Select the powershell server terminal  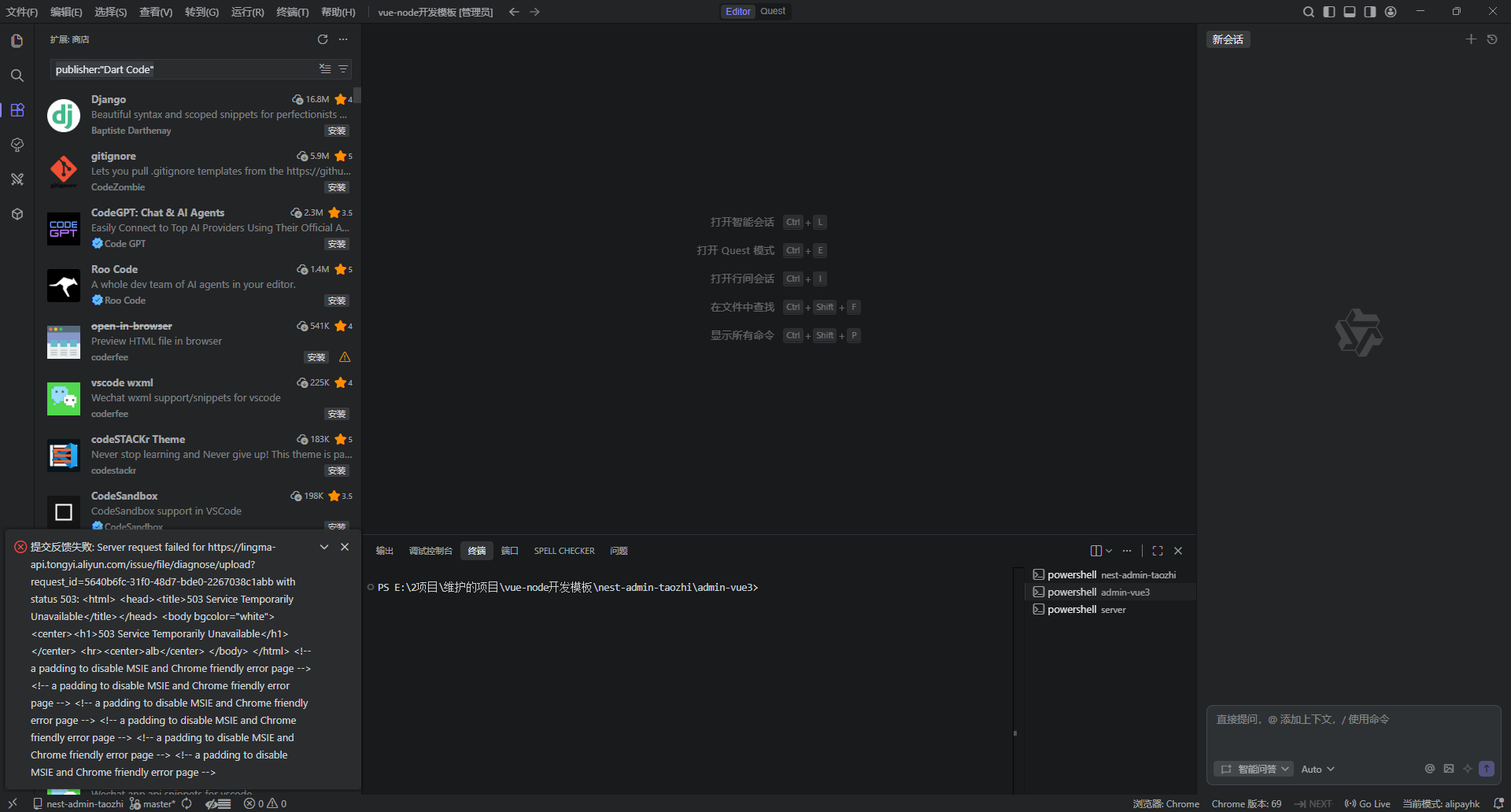[x=1110, y=610]
